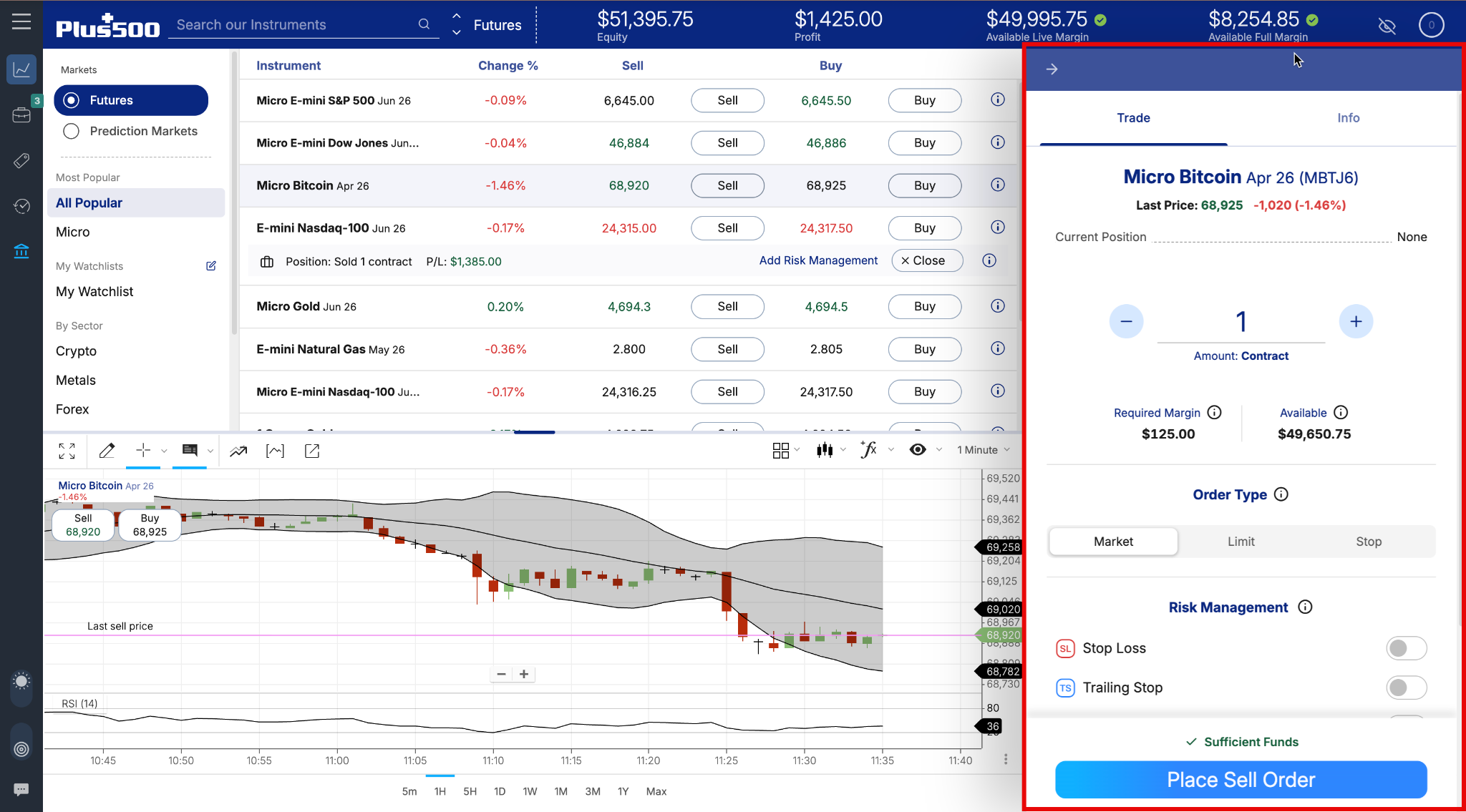Increase contract amount with plus
The height and width of the screenshot is (812, 1466).
(1356, 321)
